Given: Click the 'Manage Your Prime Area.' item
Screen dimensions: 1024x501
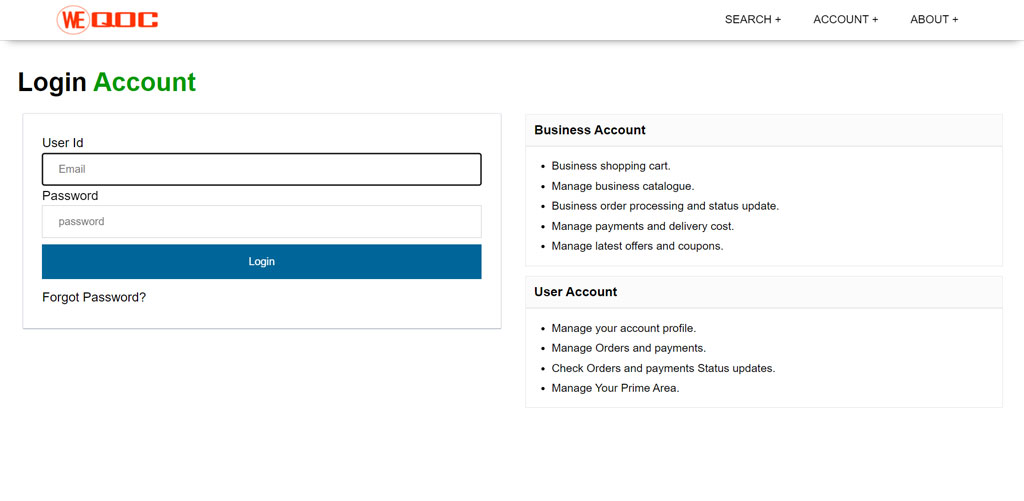Looking at the screenshot, I should (x=615, y=388).
